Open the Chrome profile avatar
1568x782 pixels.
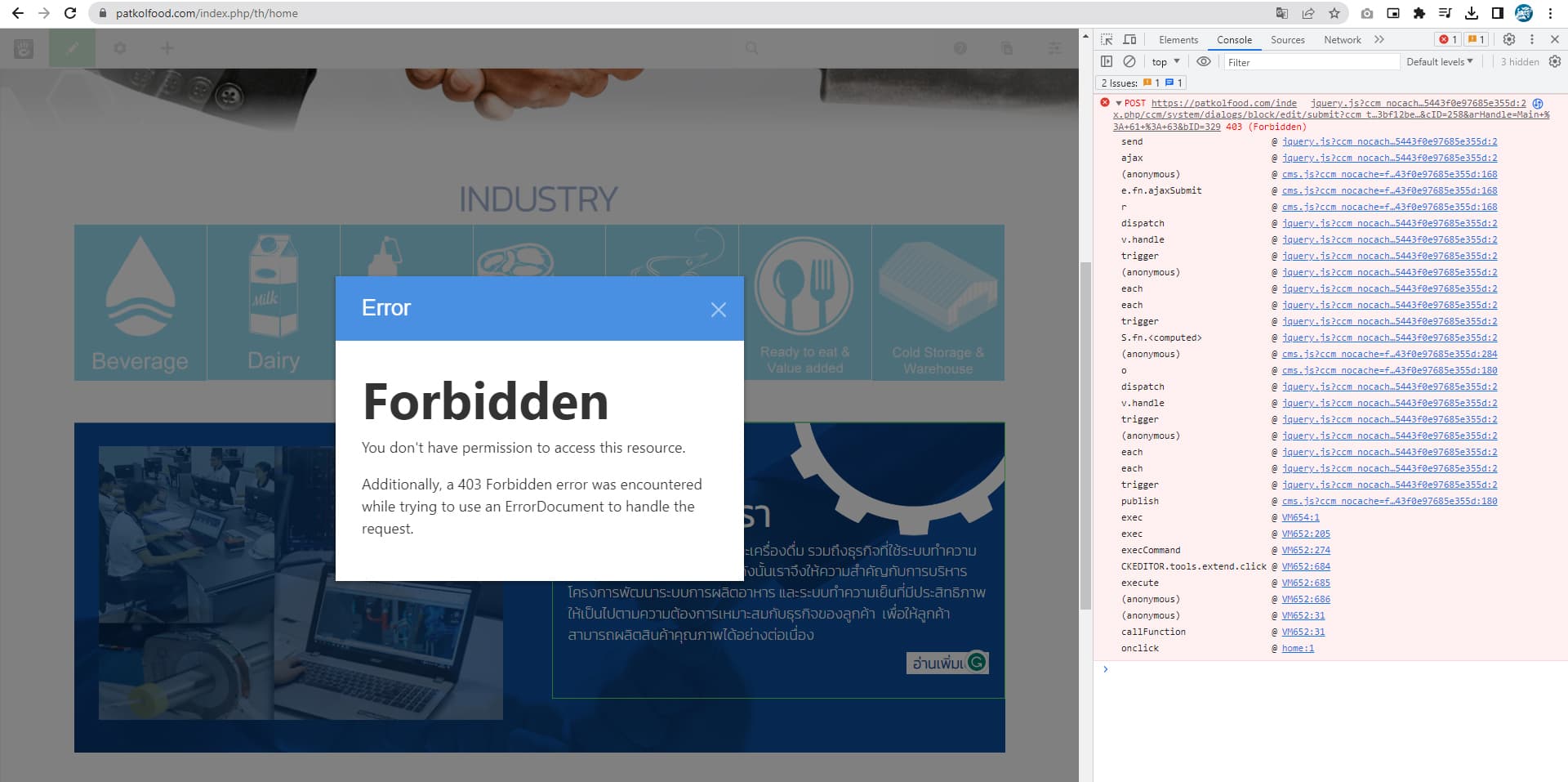coord(1524,13)
